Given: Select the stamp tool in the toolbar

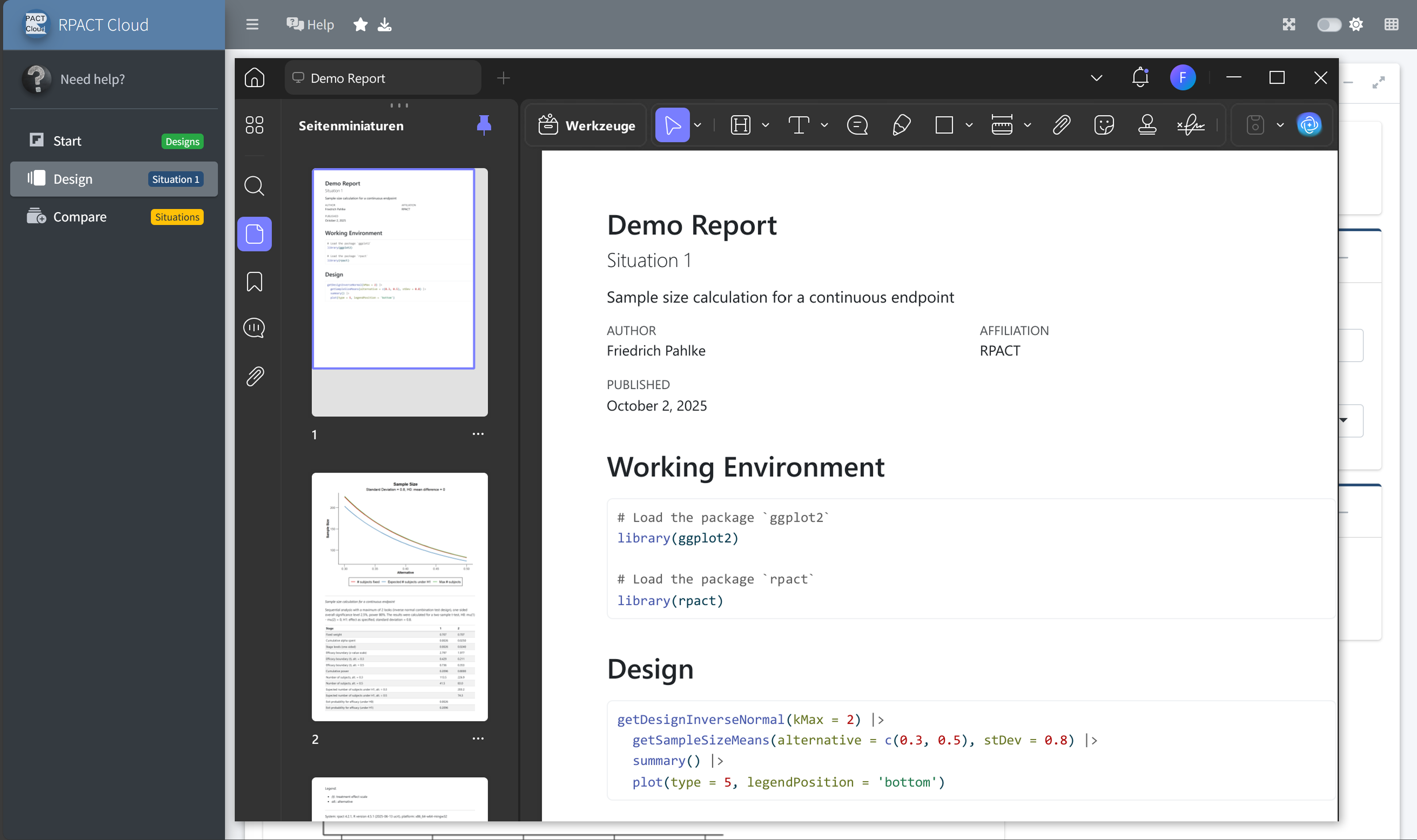Looking at the screenshot, I should tap(1147, 125).
